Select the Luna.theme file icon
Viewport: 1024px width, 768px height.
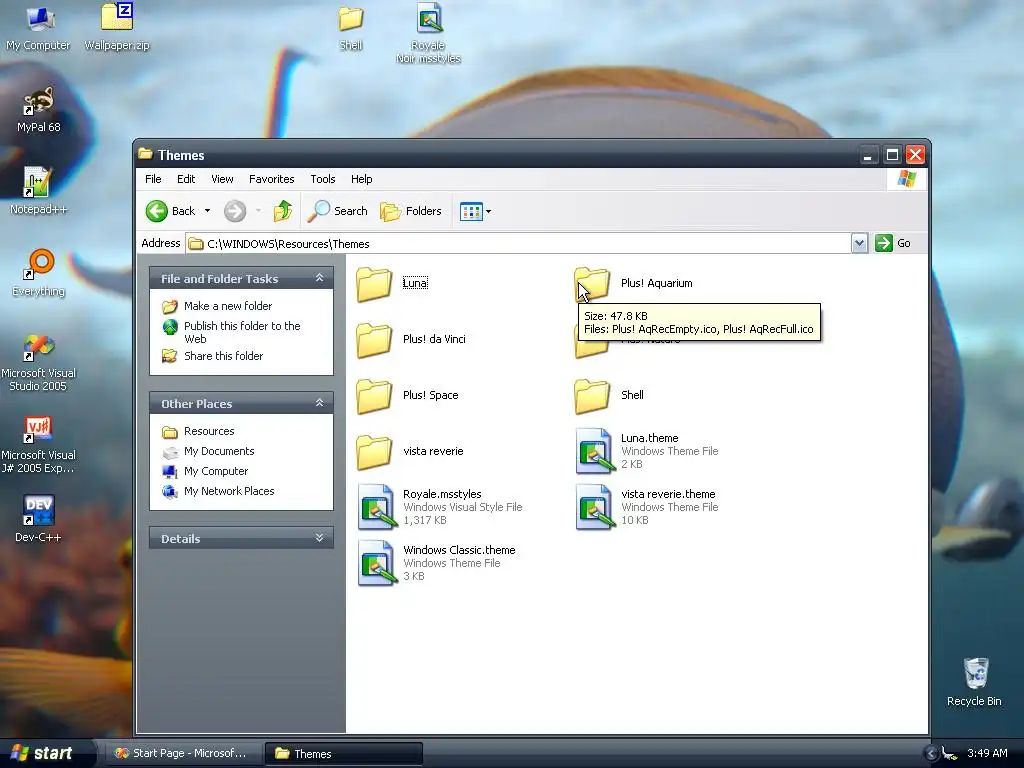[x=595, y=451]
